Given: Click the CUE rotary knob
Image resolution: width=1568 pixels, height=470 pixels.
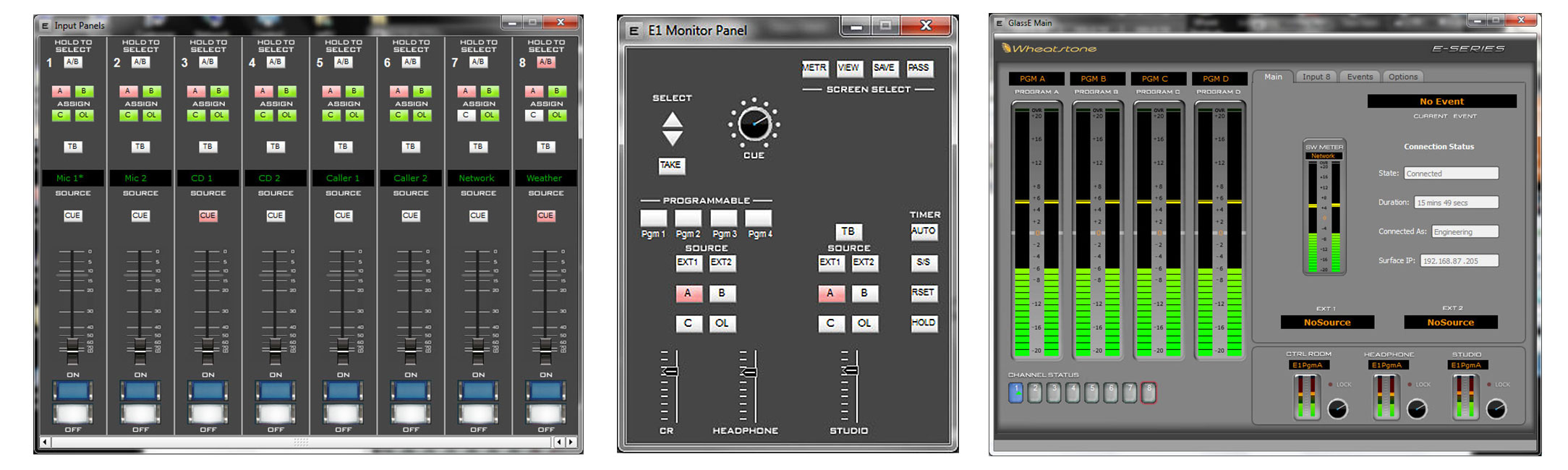Looking at the screenshot, I should (753, 125).
